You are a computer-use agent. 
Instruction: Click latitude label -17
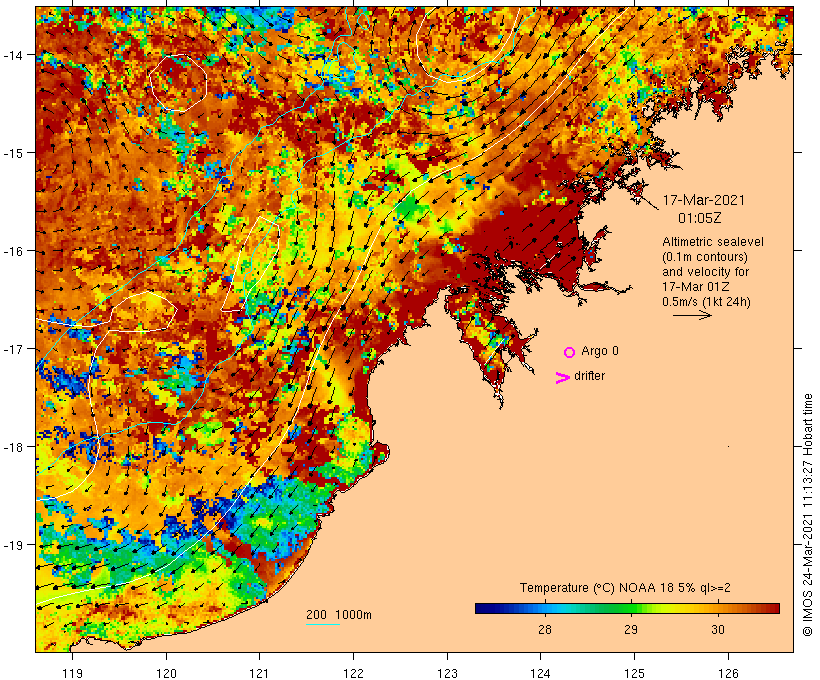click(12, 348)
